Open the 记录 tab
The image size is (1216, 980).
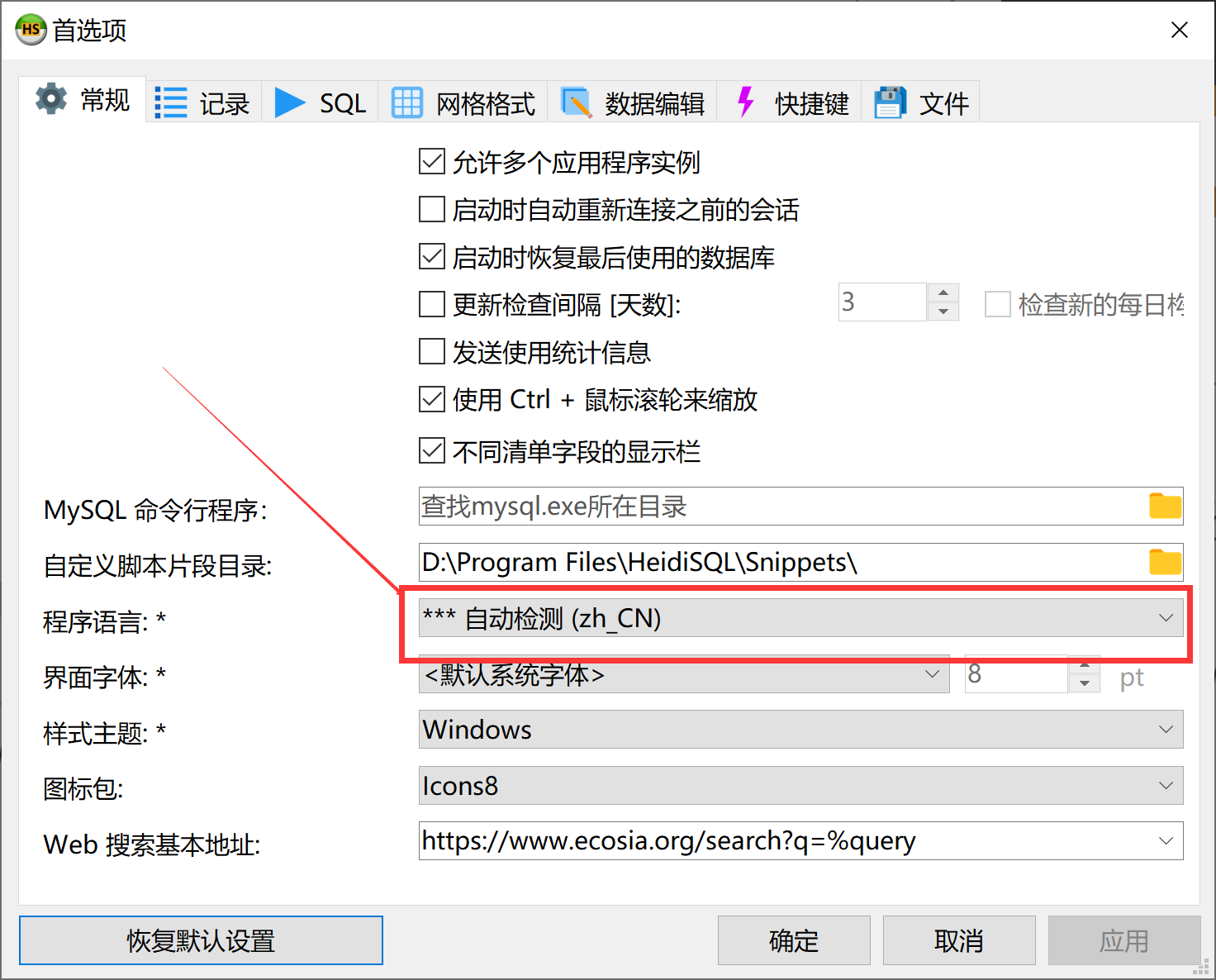tap(203, 102)
